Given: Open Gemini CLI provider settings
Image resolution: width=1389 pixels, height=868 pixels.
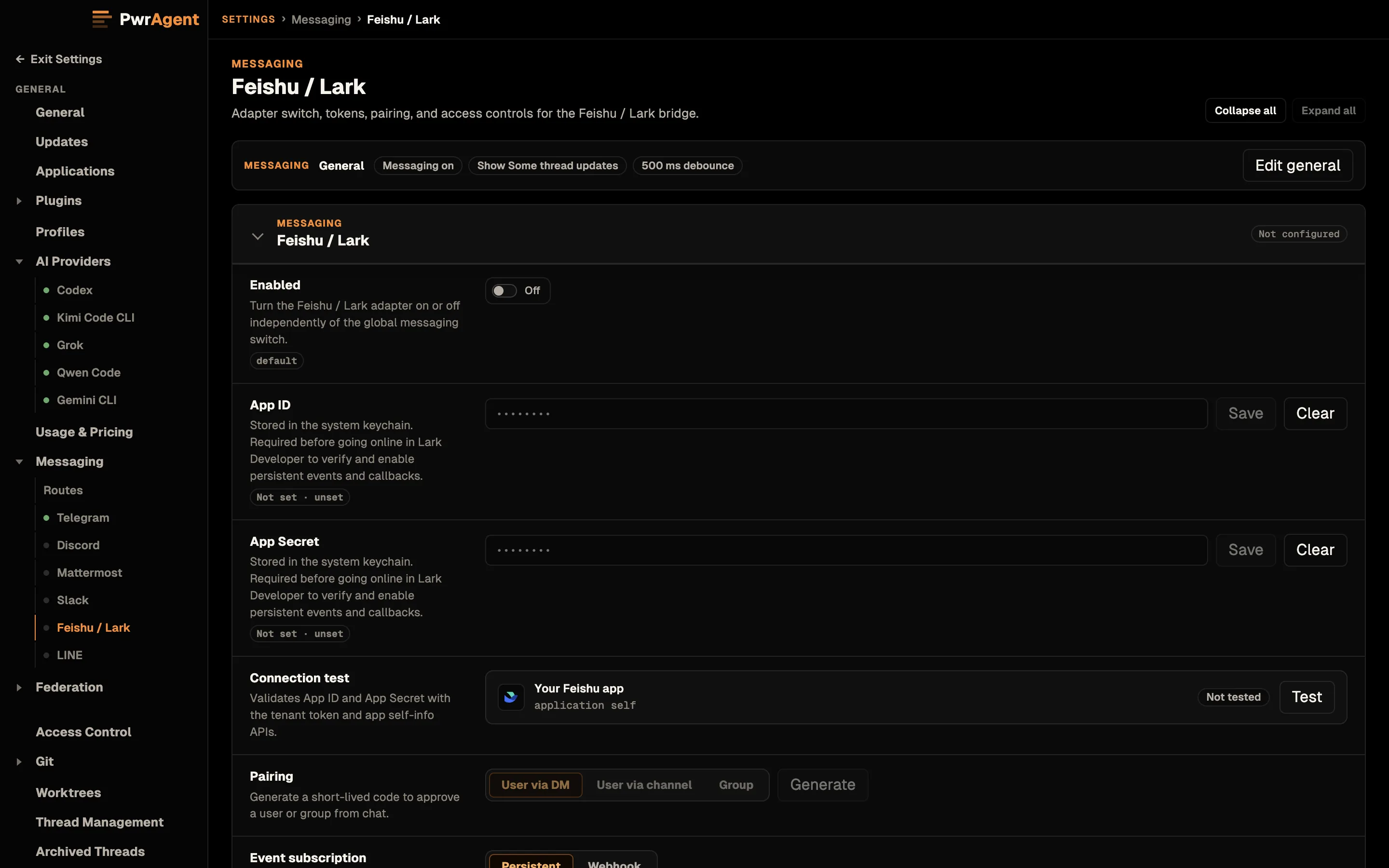Looking at the screenshot, I should click(87, 400).
